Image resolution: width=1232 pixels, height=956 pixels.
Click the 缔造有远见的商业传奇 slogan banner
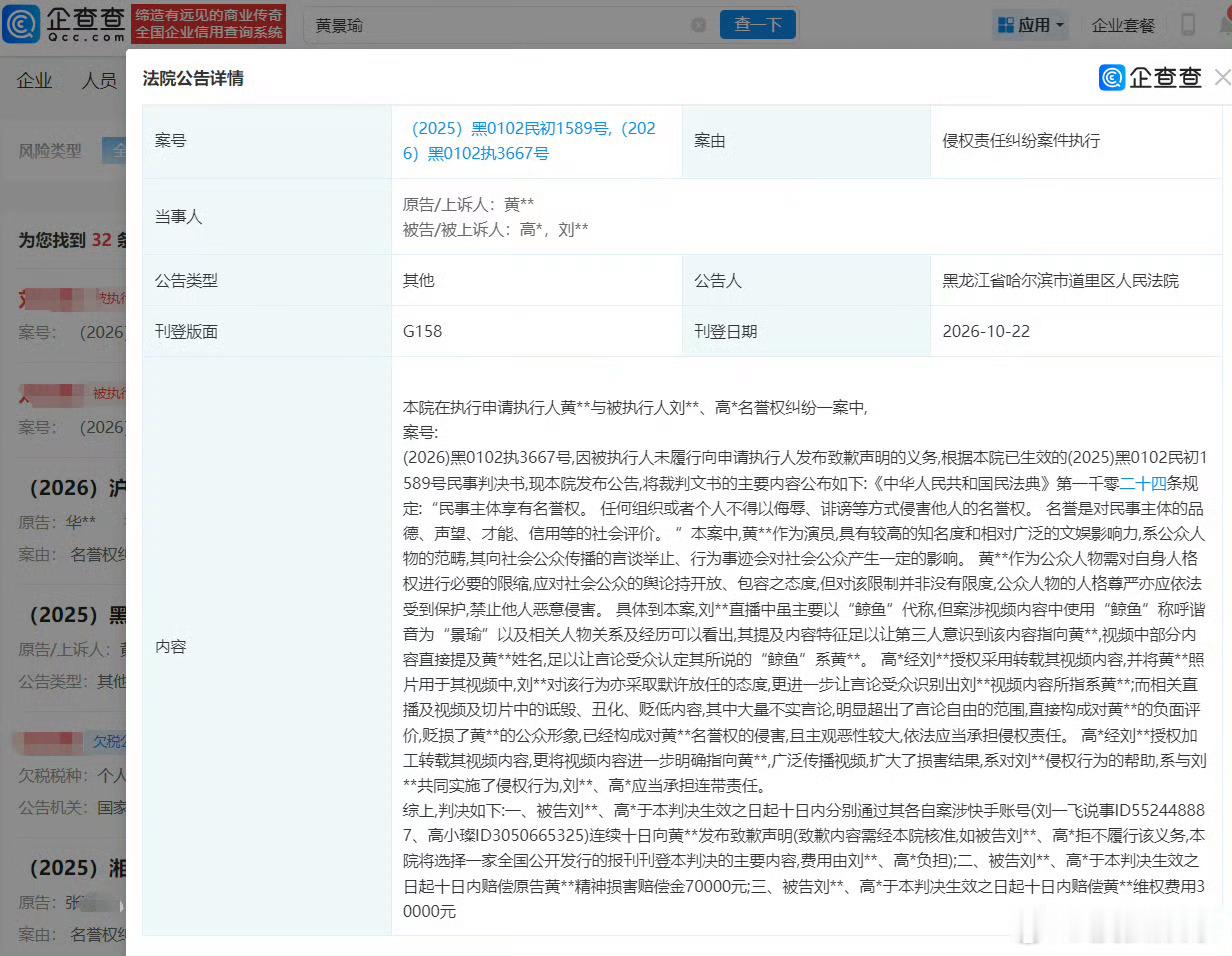(x=210, y=23)
